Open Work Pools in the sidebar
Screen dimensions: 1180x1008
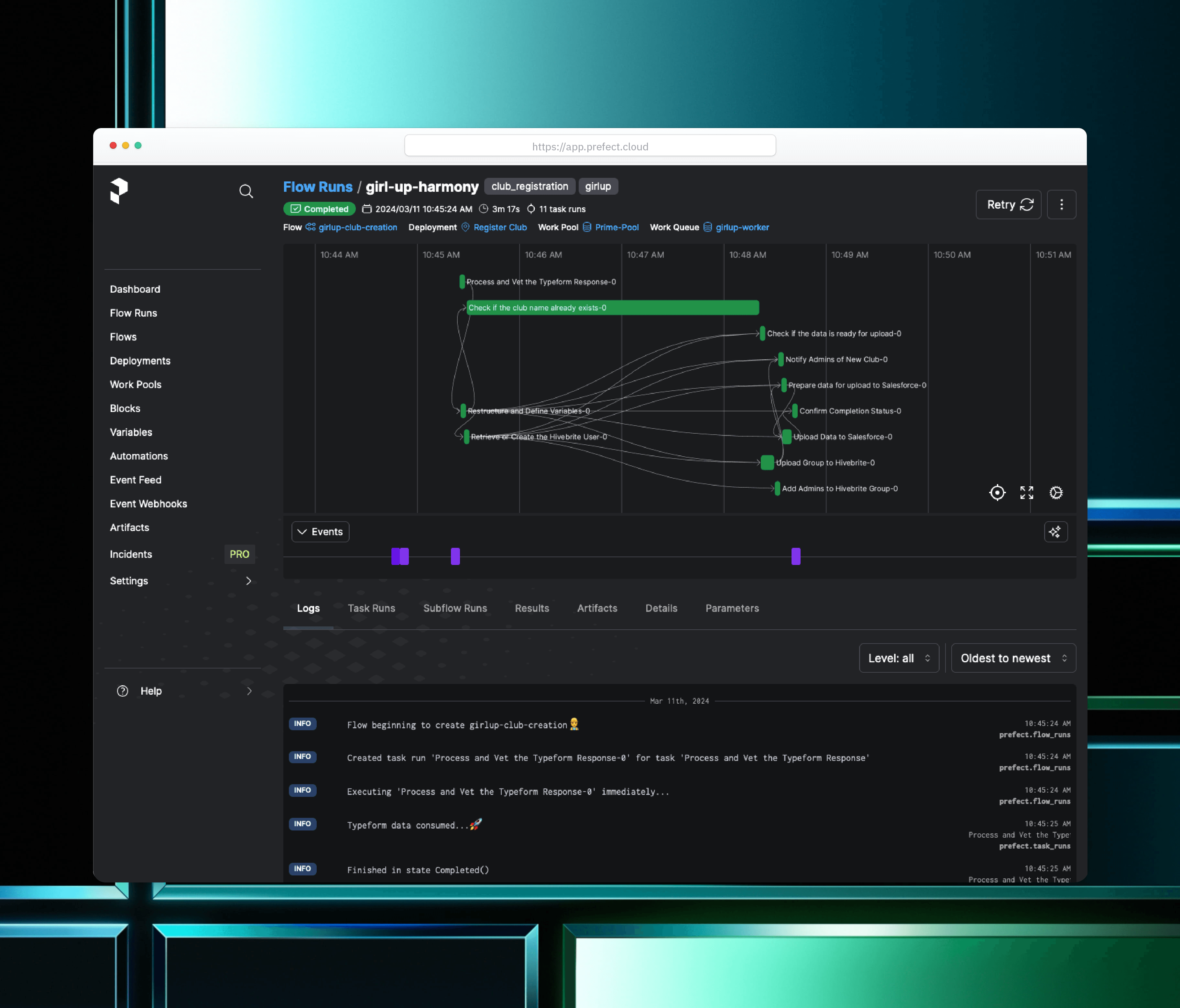click(136, 385)
